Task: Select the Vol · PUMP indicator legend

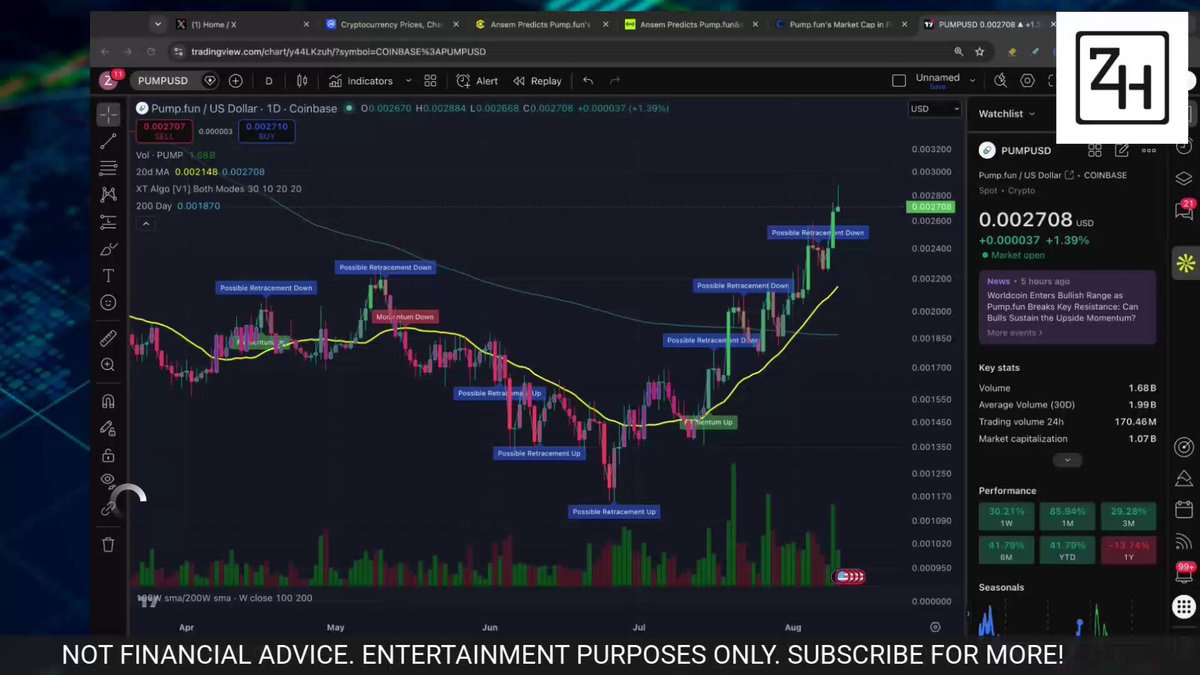Action: click(162, 155)
